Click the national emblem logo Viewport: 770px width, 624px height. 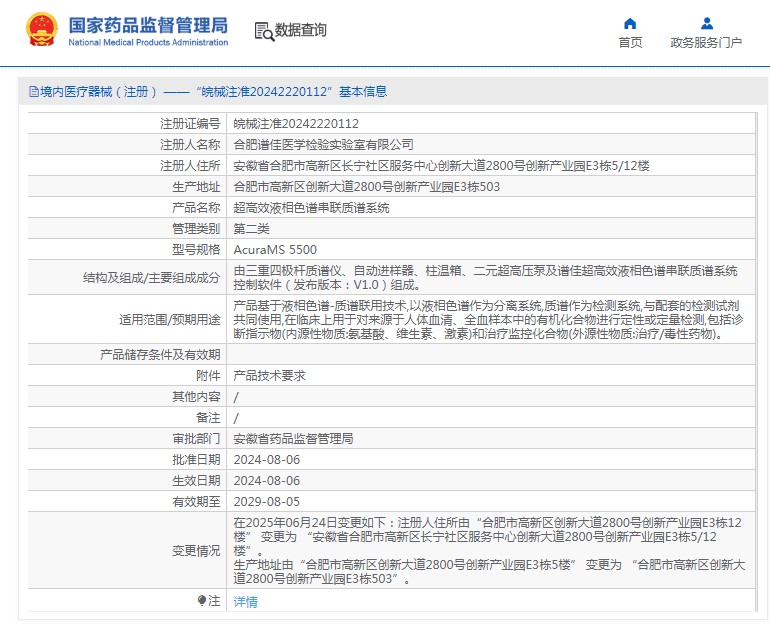42,29
